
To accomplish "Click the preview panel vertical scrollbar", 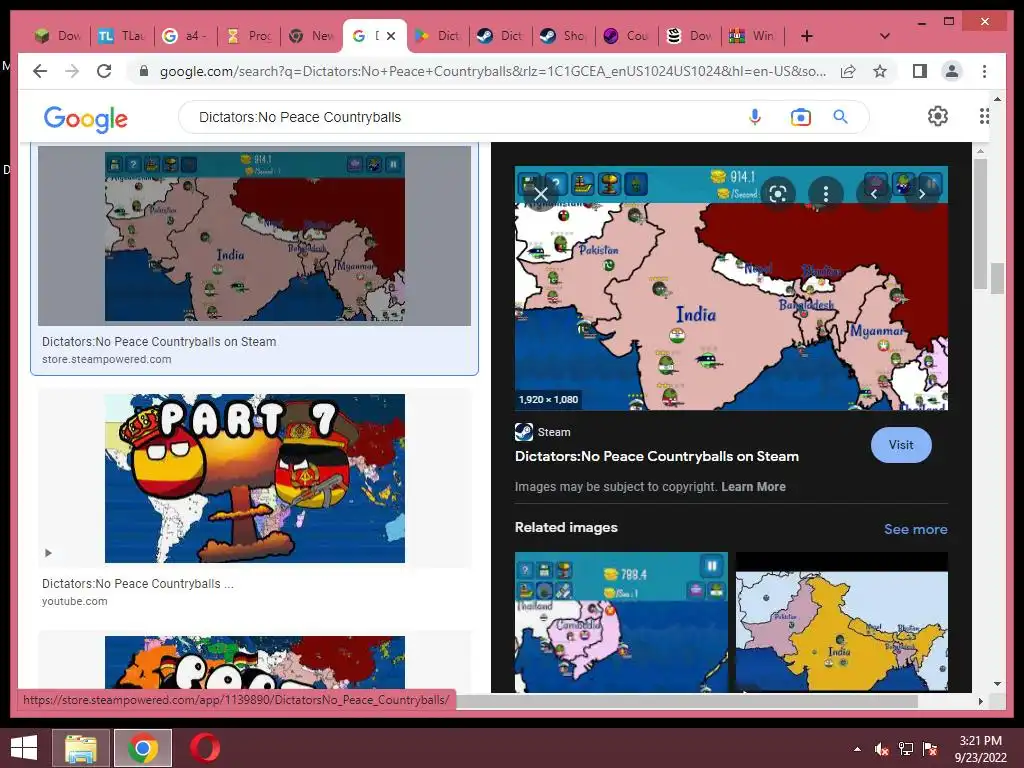I will tap(980, 223).
